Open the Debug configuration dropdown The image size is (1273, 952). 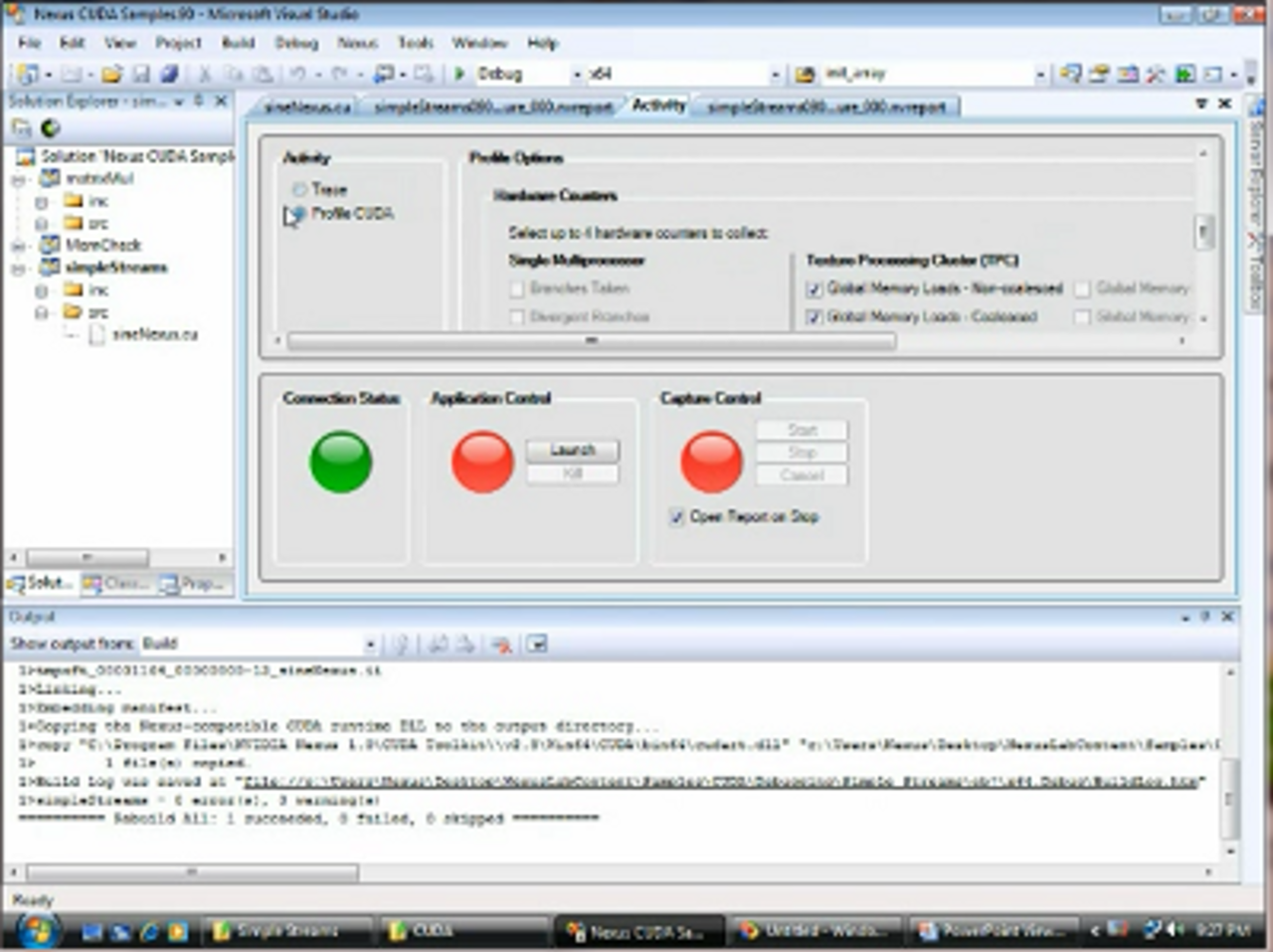[576, 75]
